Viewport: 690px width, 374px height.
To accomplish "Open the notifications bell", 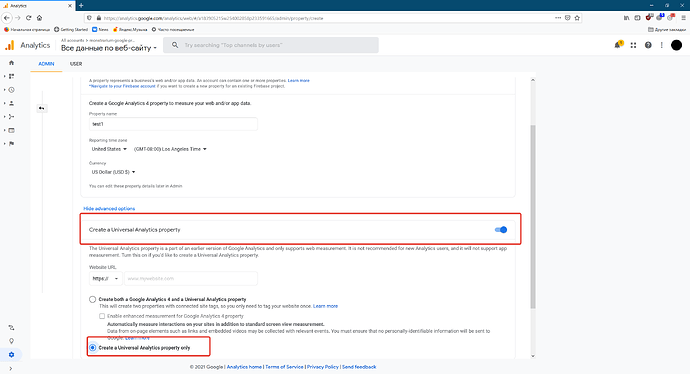I will point(618,45).
